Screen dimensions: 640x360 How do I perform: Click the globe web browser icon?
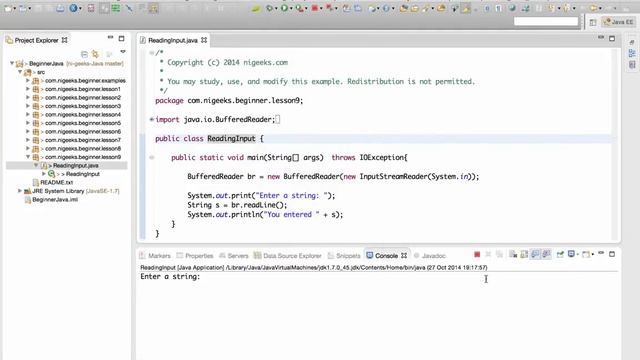click(x=512, y=8)
